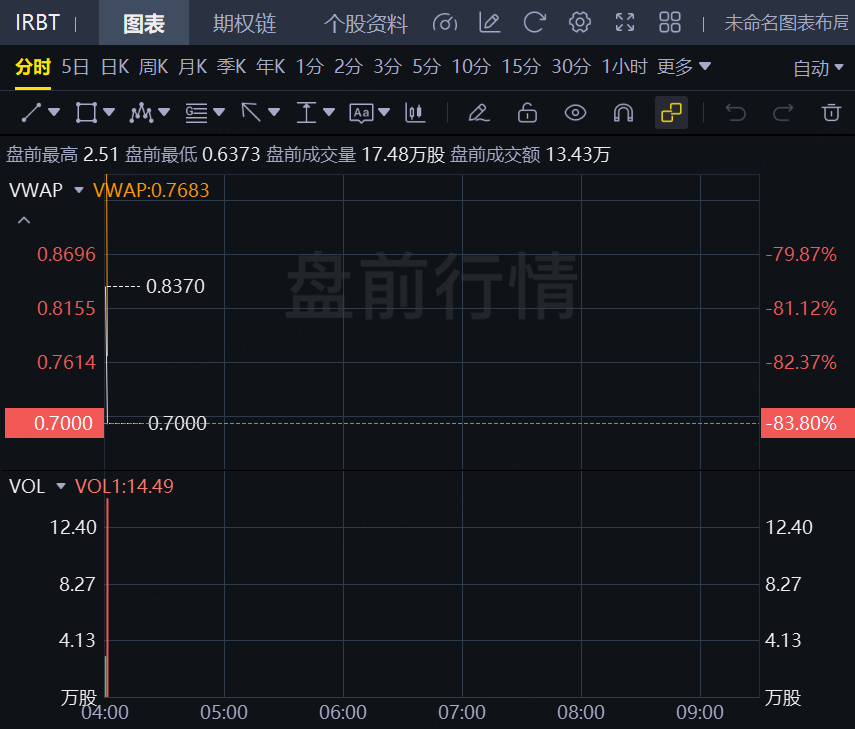
Task: Click the VWAP:0.7683 value
Action: pos(151,190)
